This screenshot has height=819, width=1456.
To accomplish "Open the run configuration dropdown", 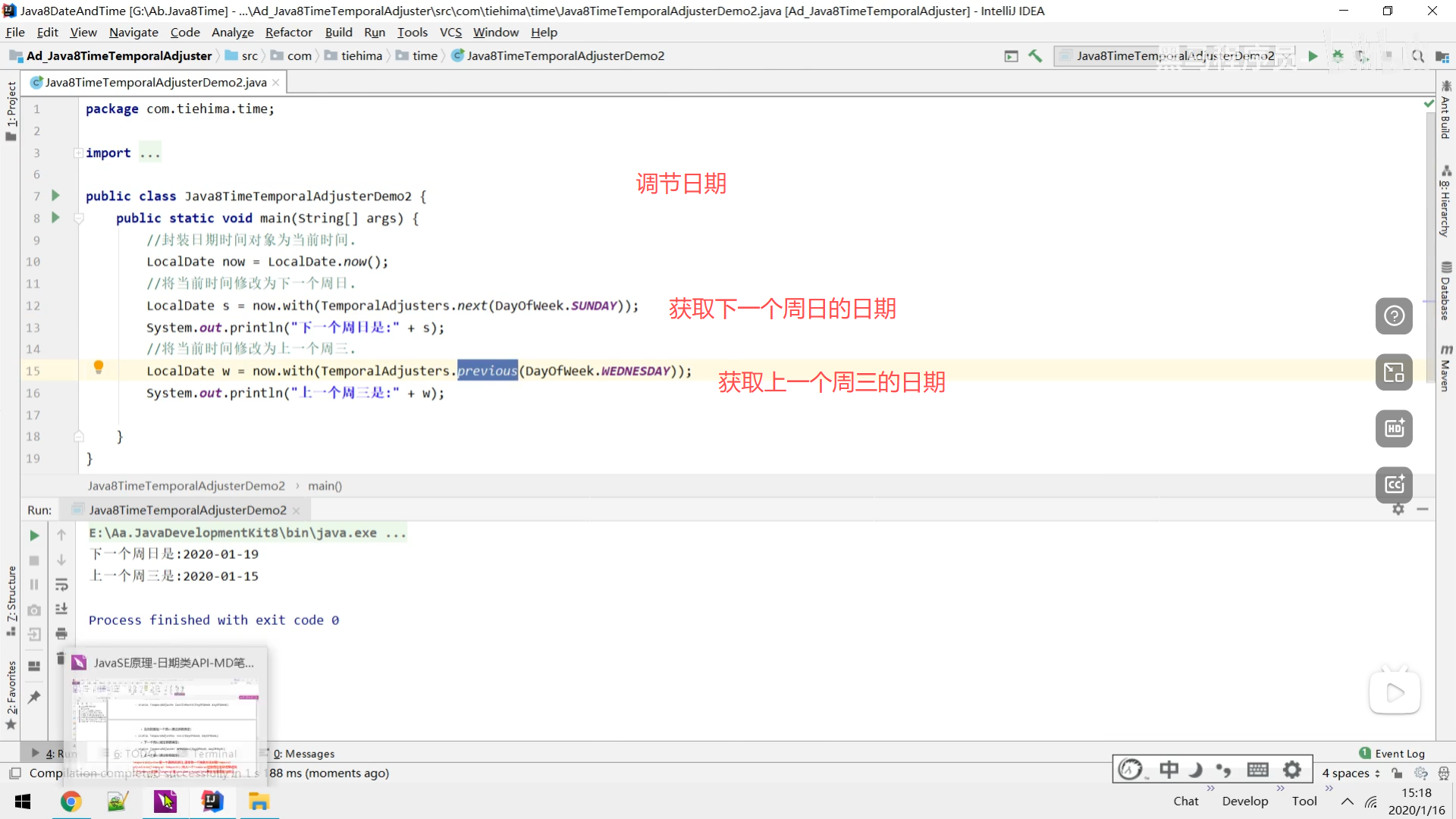I will point(1174,56).
